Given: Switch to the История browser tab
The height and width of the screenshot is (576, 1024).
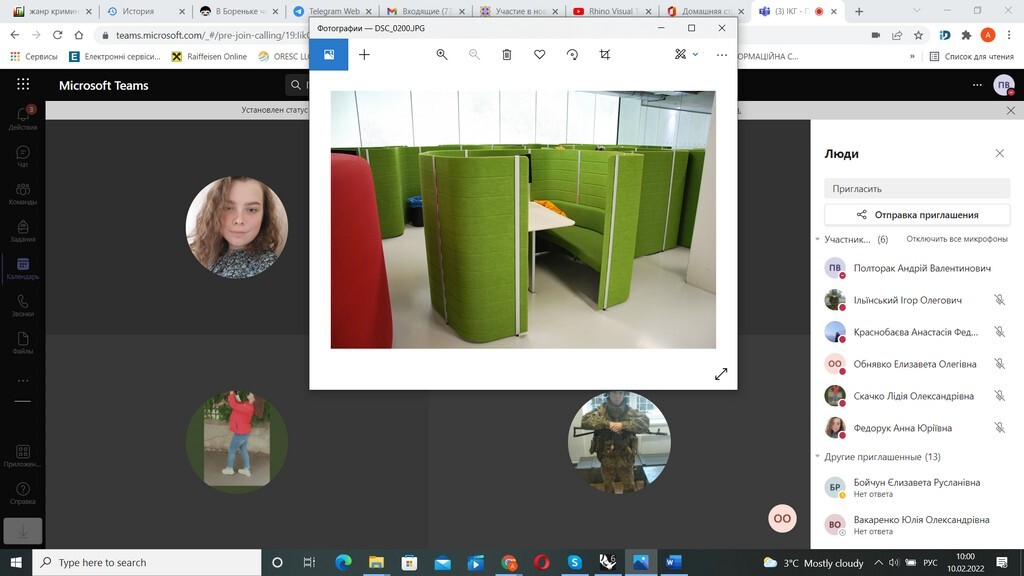Looking at the screenshot, I should coord(138,11).
